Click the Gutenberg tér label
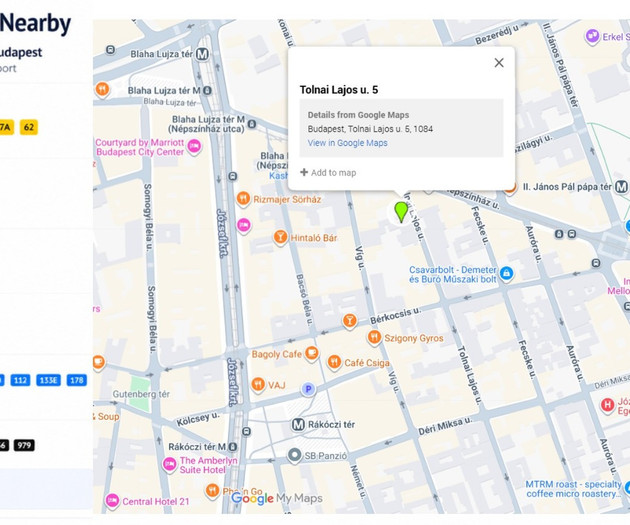 141,394
